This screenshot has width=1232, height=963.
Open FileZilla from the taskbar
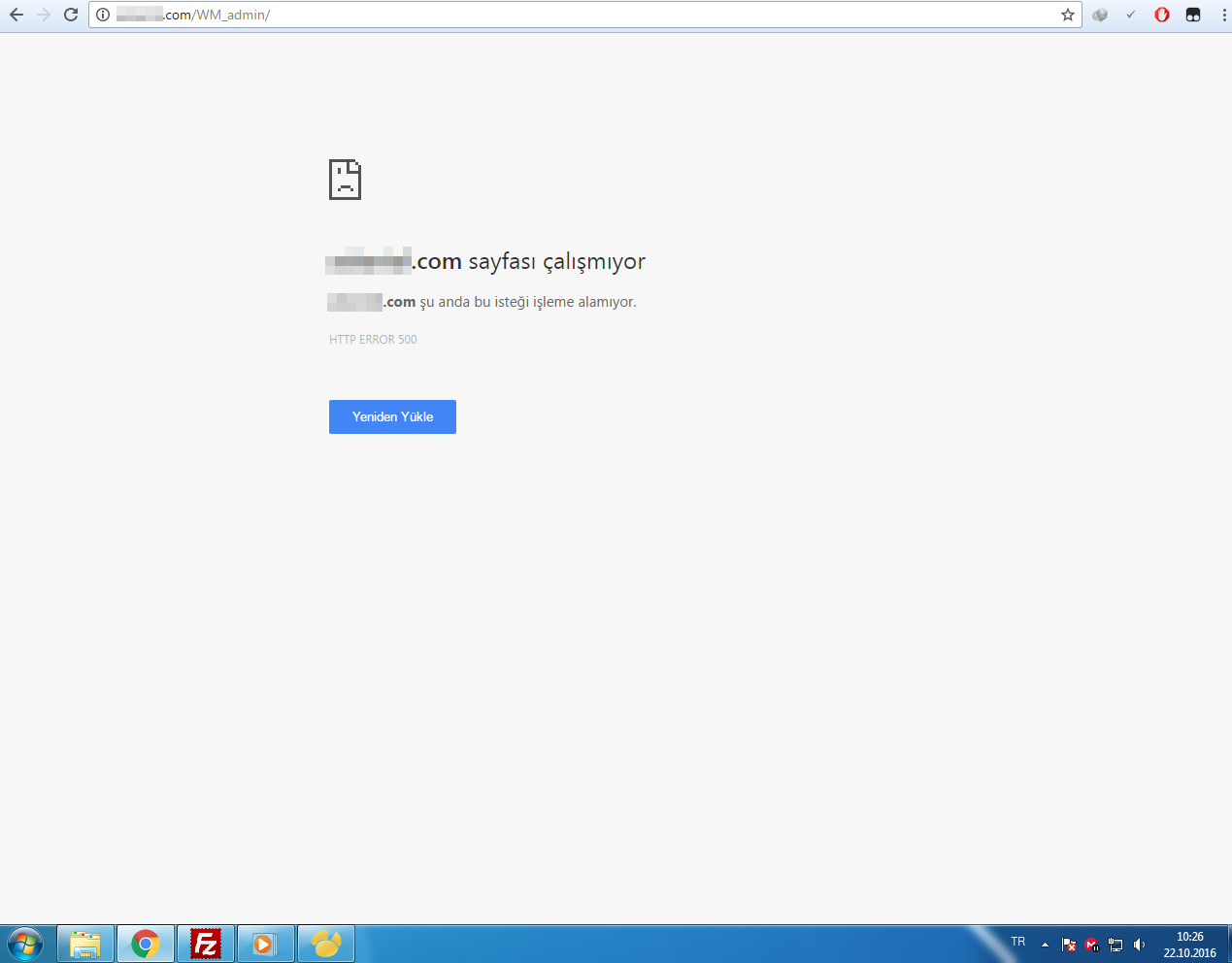point(206,944)
